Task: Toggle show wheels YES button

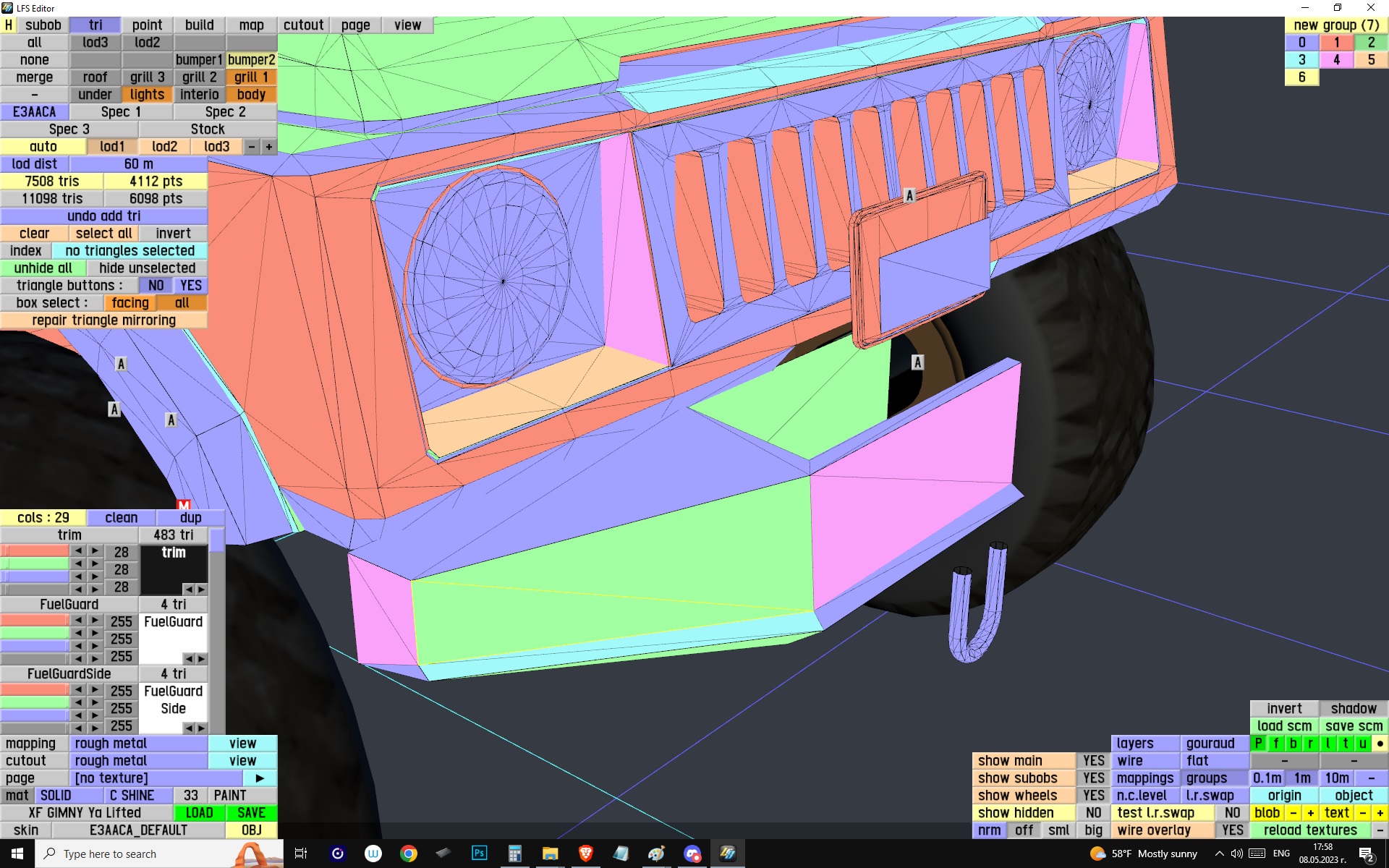Action: (x=1093, y=796)
